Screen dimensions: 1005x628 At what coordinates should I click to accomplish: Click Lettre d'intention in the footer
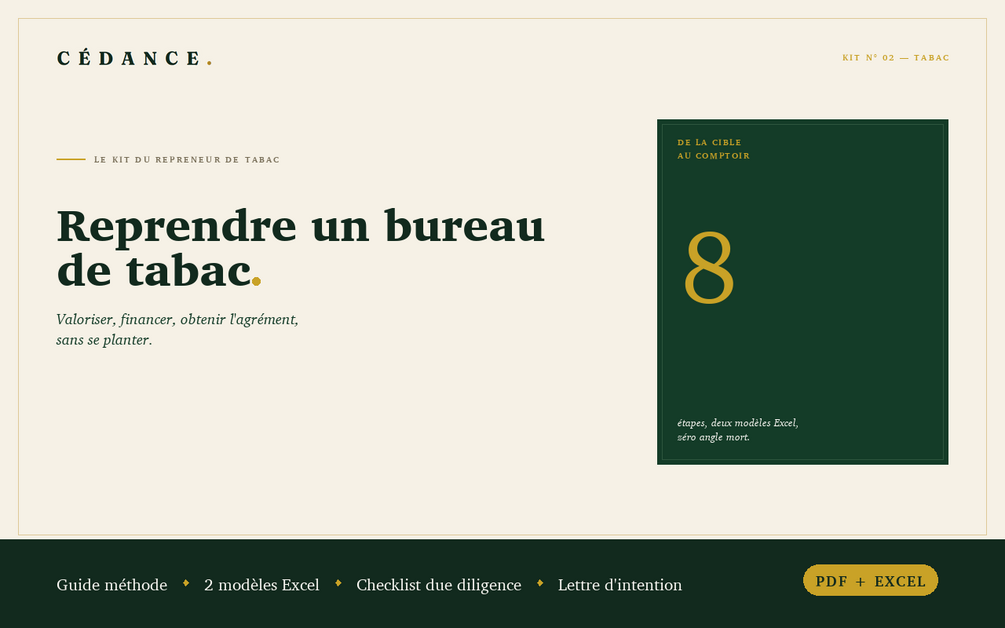[620, 585]
